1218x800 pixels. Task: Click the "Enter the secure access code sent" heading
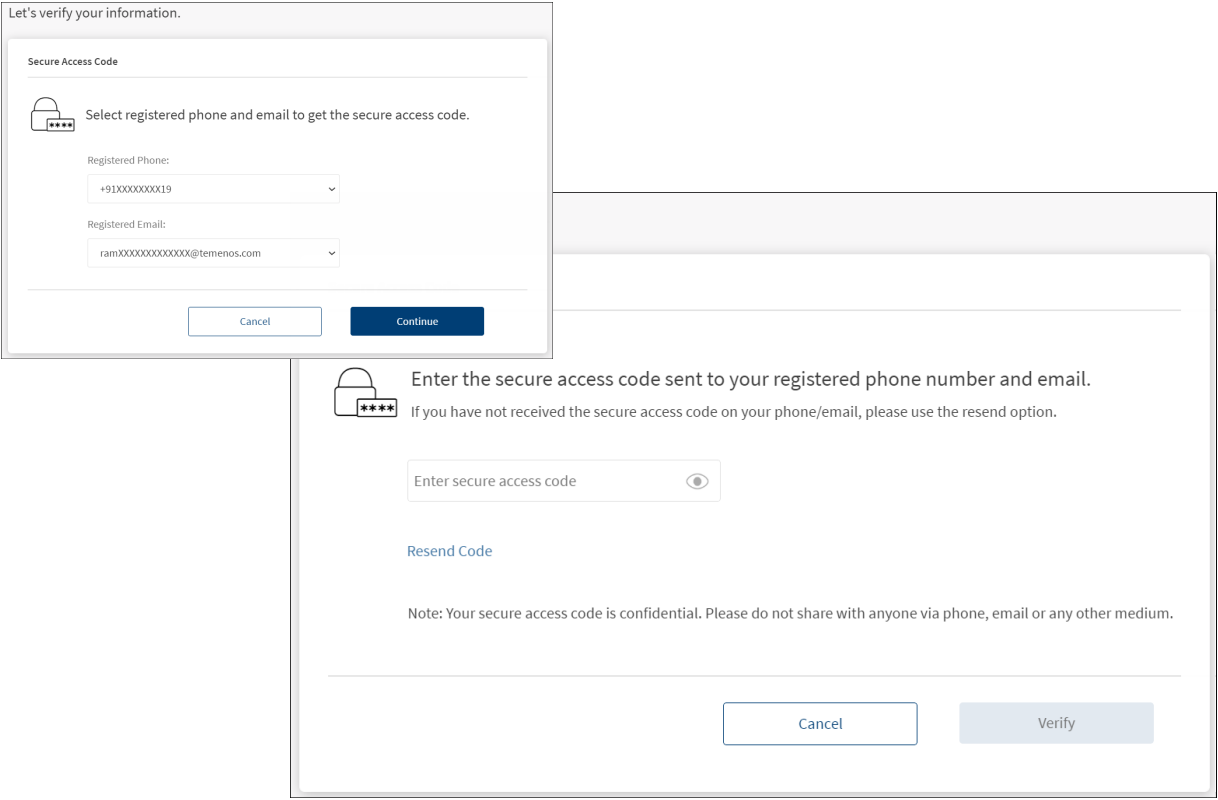750,380
